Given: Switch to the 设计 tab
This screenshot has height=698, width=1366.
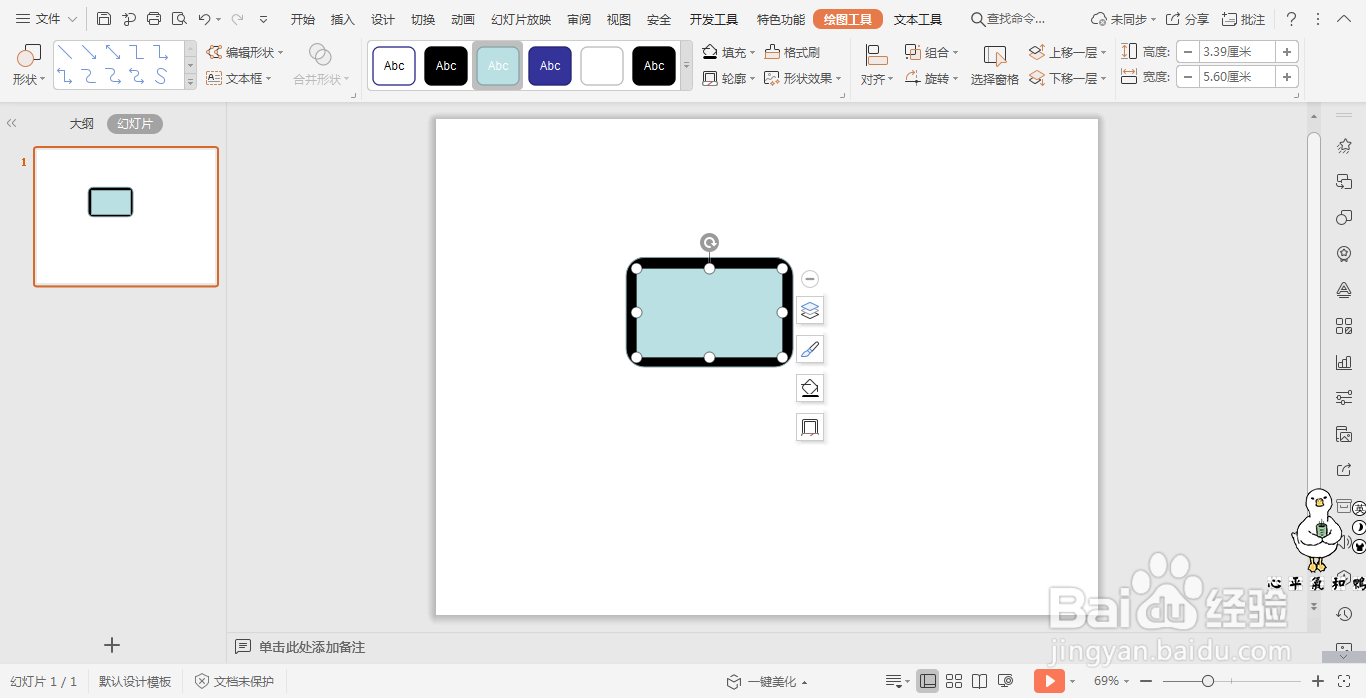Looking at the screenshot, I should [x=383, y=19].
